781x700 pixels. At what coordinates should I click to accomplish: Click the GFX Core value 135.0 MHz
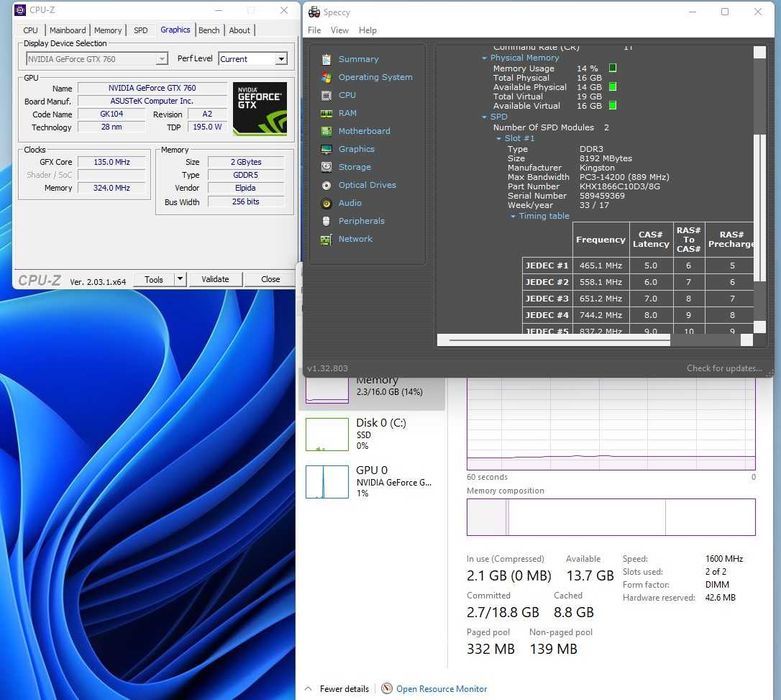click(112, 162)
